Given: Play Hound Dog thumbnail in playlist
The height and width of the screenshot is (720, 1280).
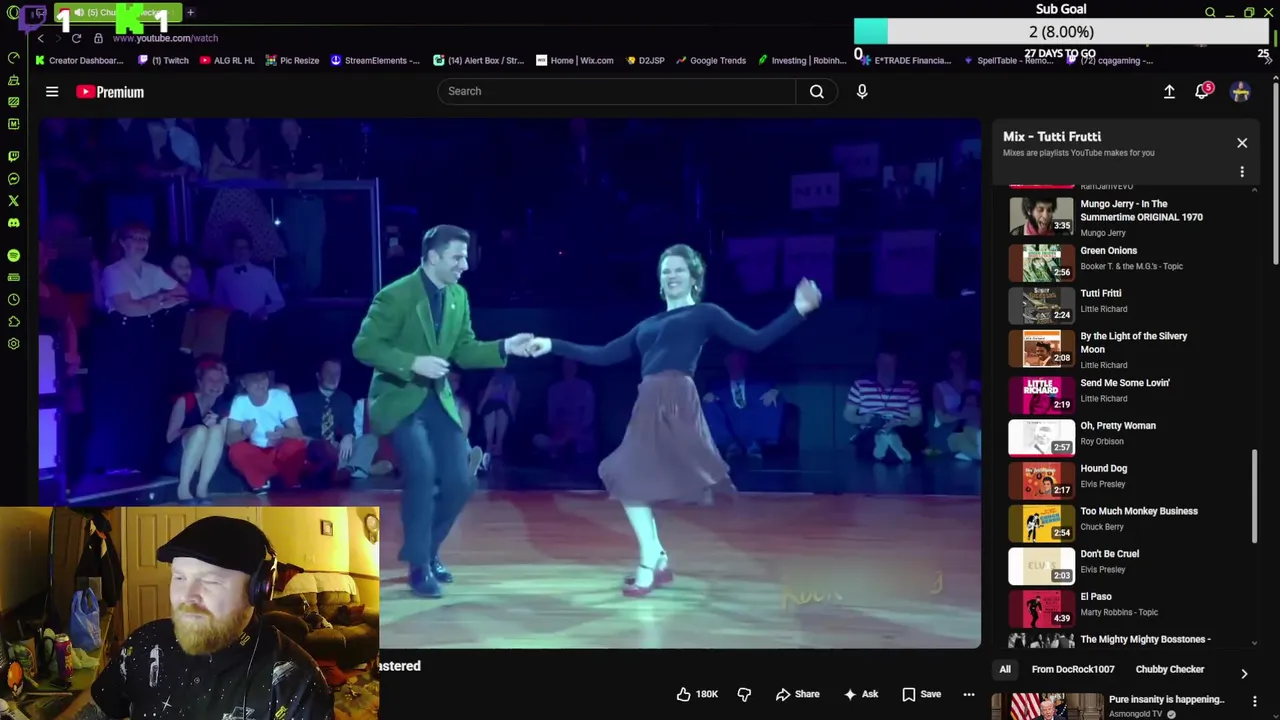Looking at the screenshot, I should (x=1041, y=479).
